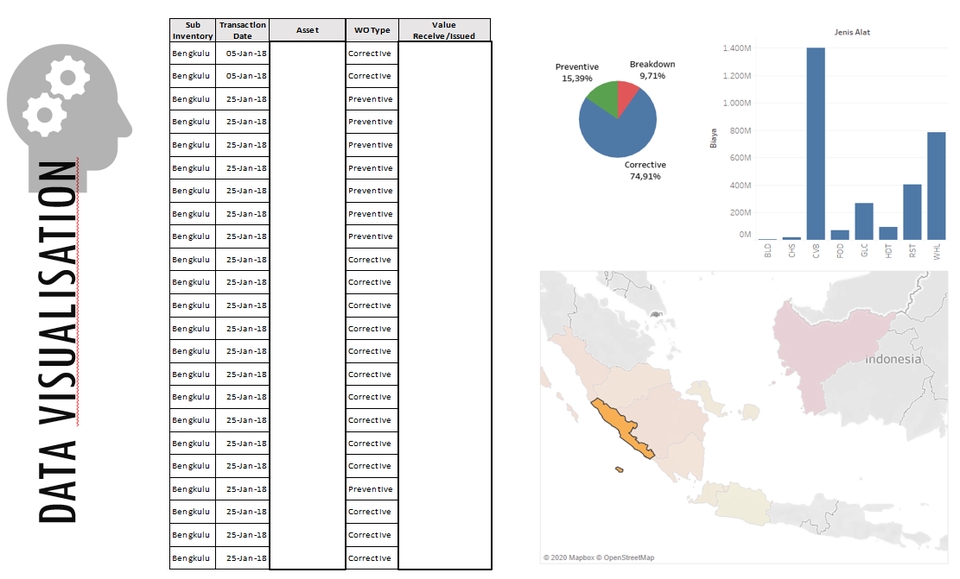Image resolution: width=960 pixels, height=579 pixels.
Task: Click the Preventive 15,39% pie label
Action: coord(577,72)
